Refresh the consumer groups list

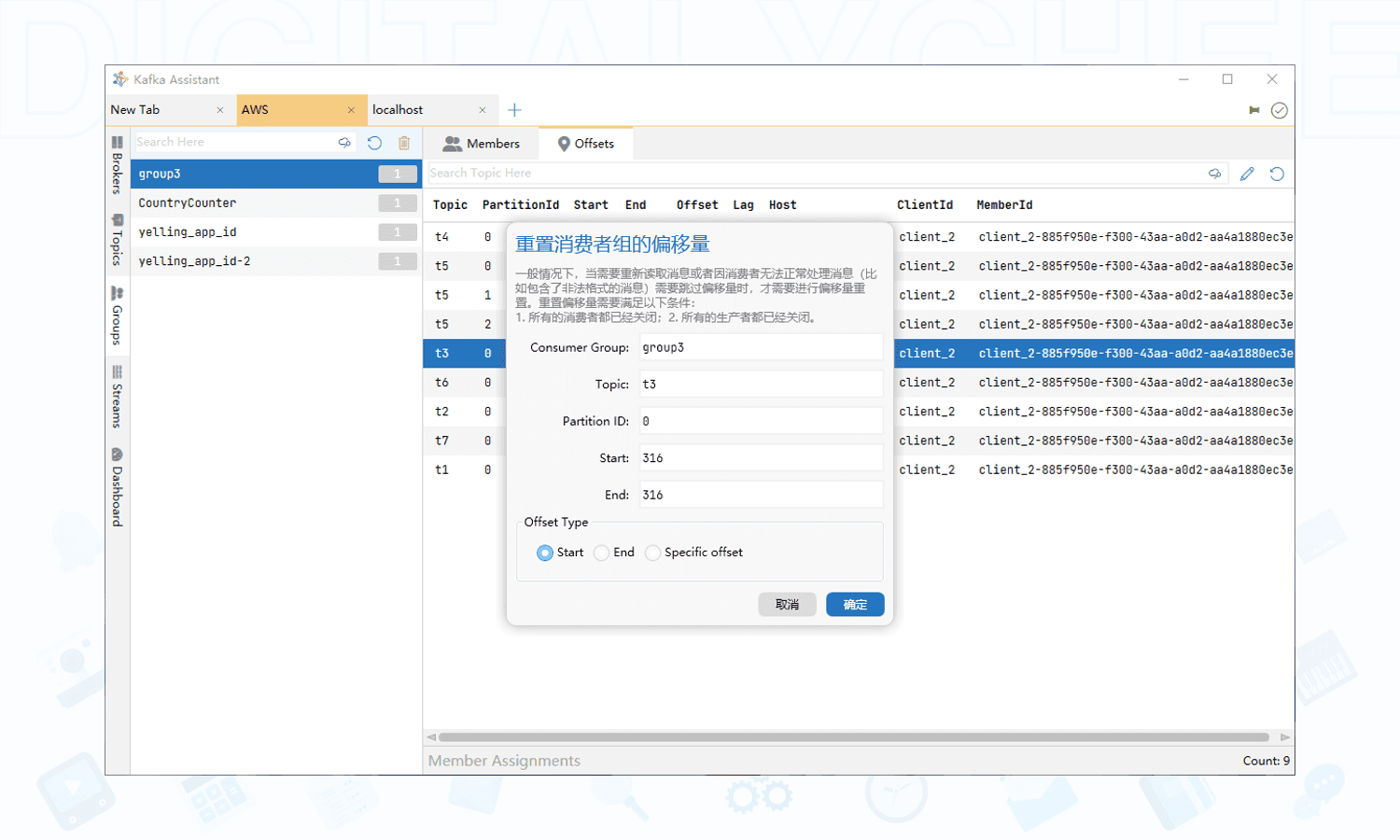coord(374,142)
